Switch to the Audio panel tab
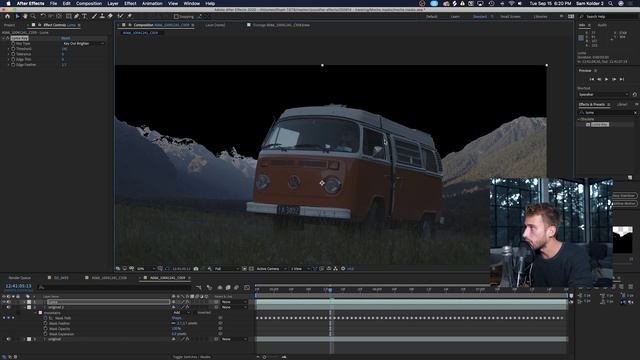The image size is (640, 360). pos(602,25)
